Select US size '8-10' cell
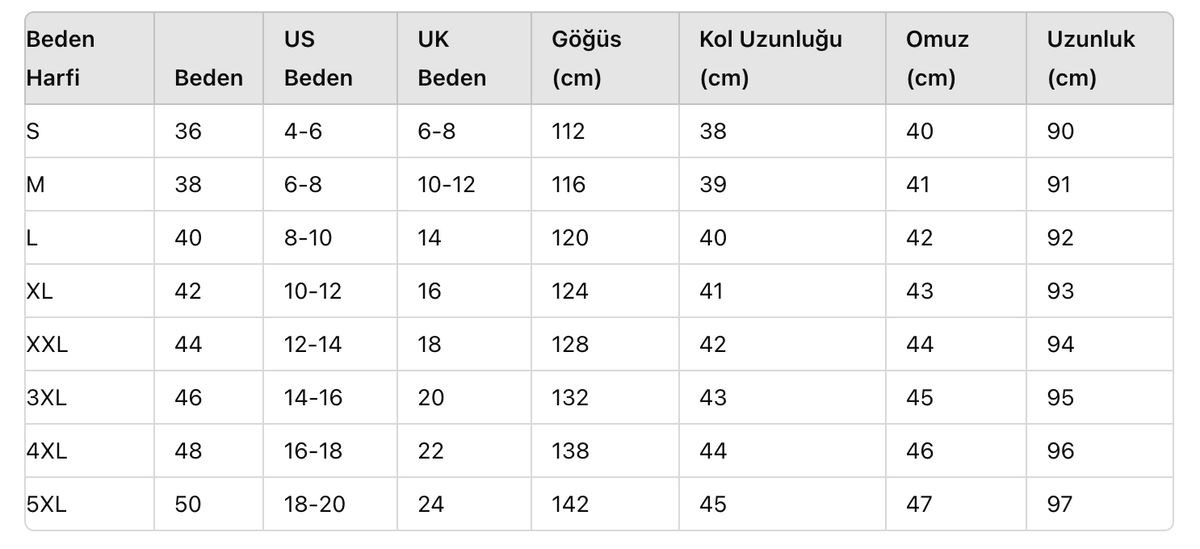This screenshot has height=549, width=1200. tap(308, 238)
